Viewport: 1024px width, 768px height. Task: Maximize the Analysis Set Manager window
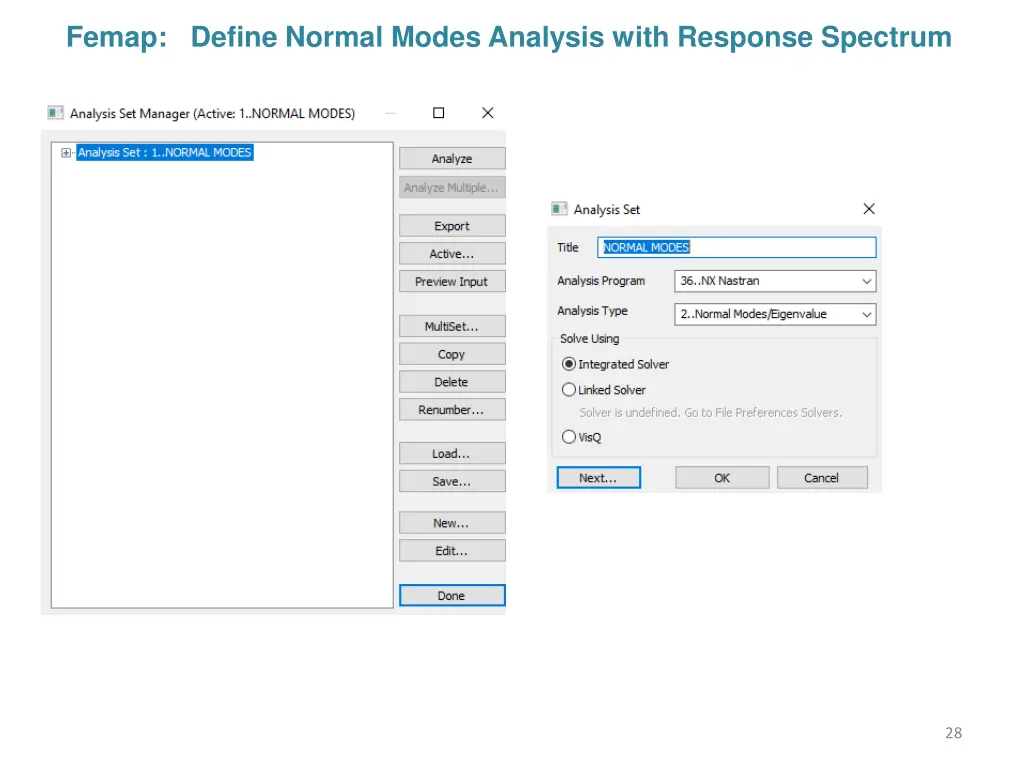point(439,113)
